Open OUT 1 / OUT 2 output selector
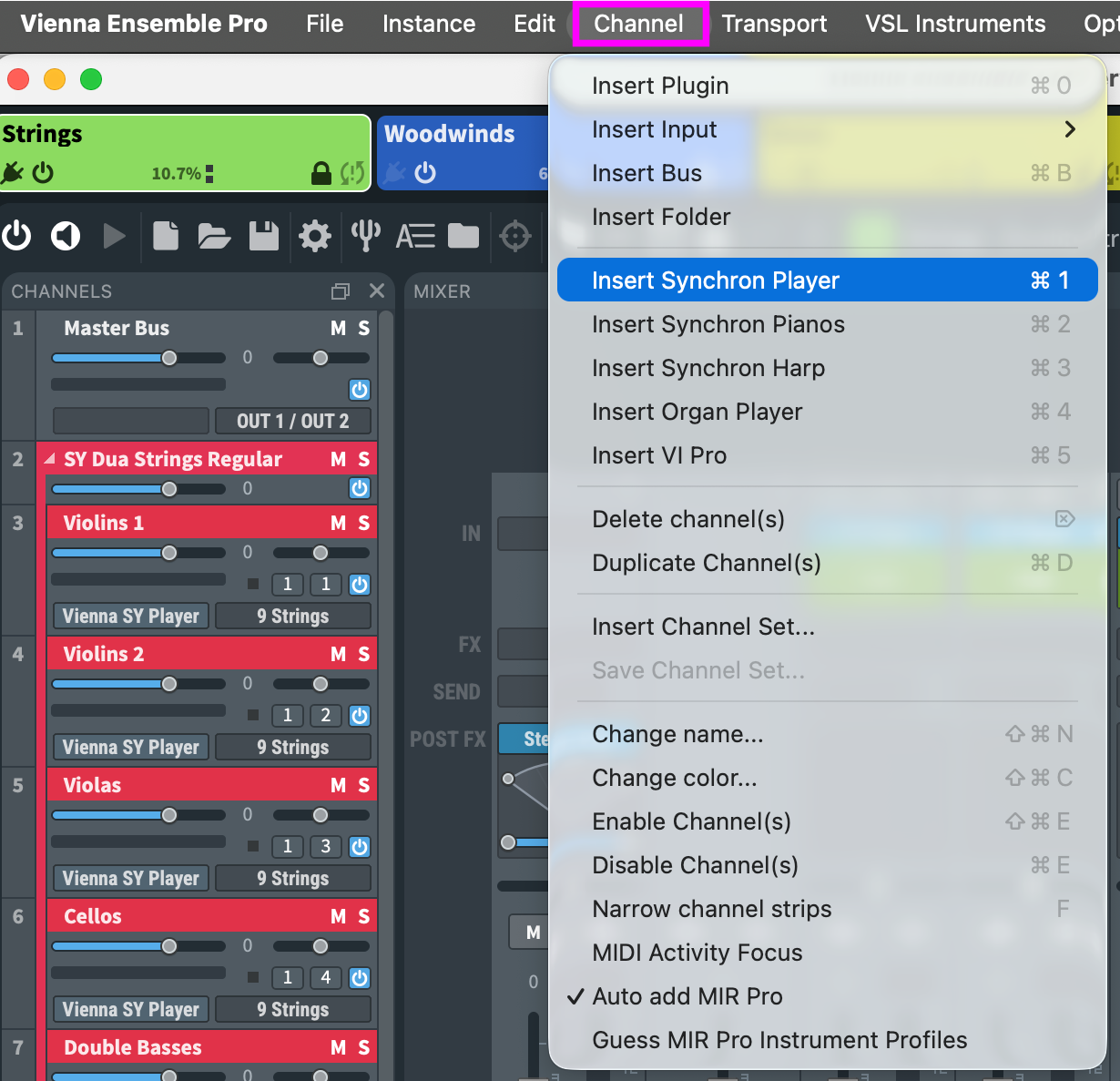The width and height of the screenshot is (1120, 1081). [x=292, y=421]
